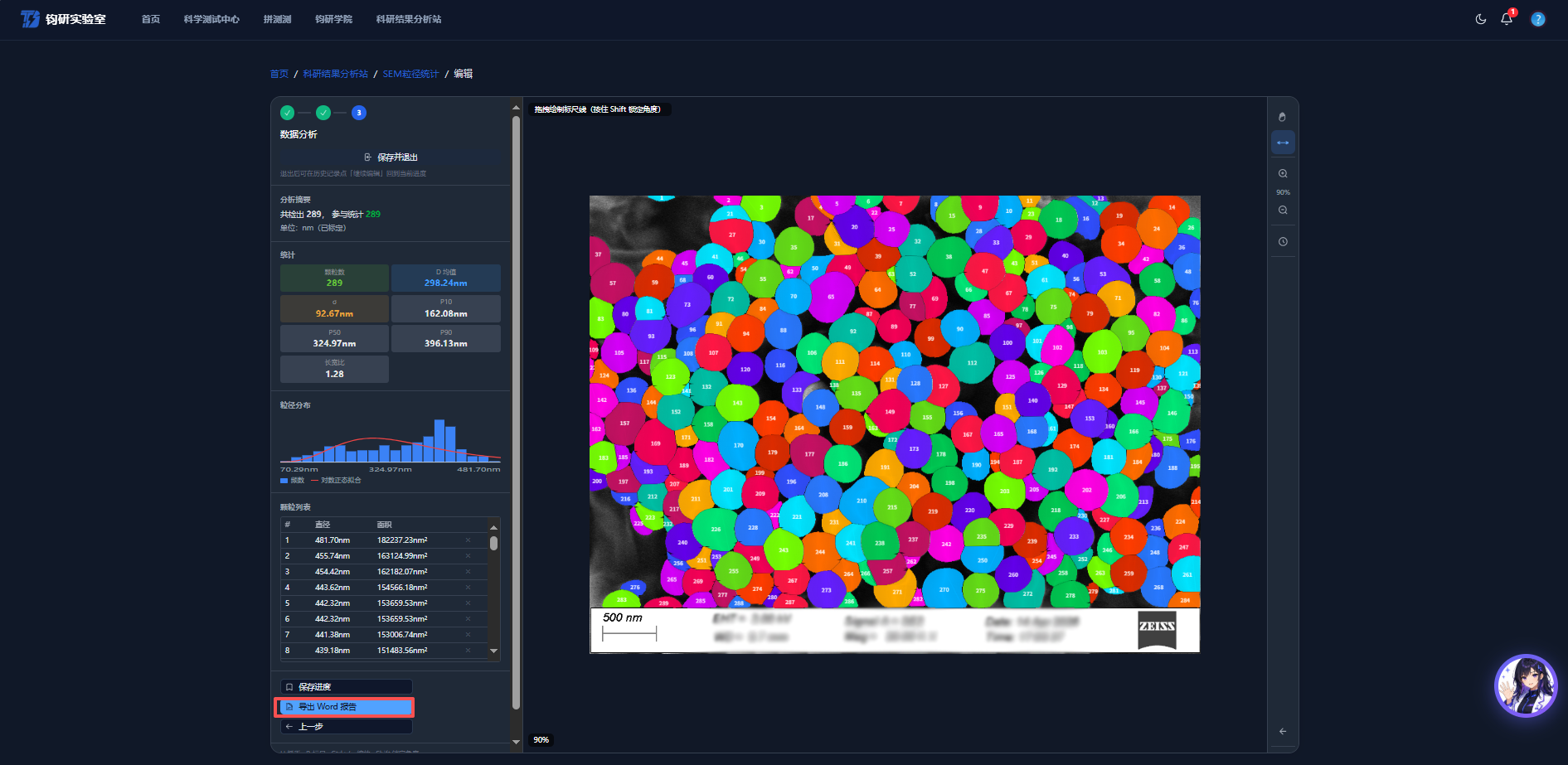Follow the 科研结果分析站 breadcrumb link
The height and width of the screenshot is (765, 1568).
coord(335,74)
